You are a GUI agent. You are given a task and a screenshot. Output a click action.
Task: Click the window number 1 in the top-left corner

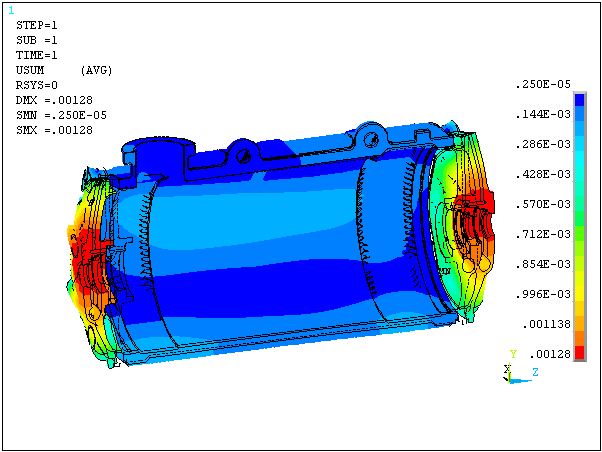(x=9, y=10)
